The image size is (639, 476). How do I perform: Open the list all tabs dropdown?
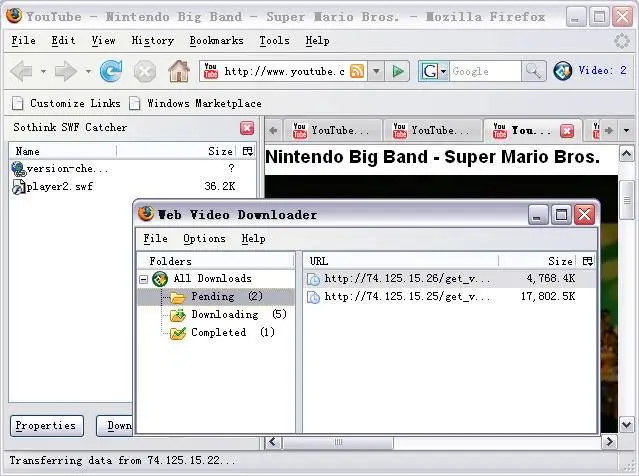(x=626, y=130)
